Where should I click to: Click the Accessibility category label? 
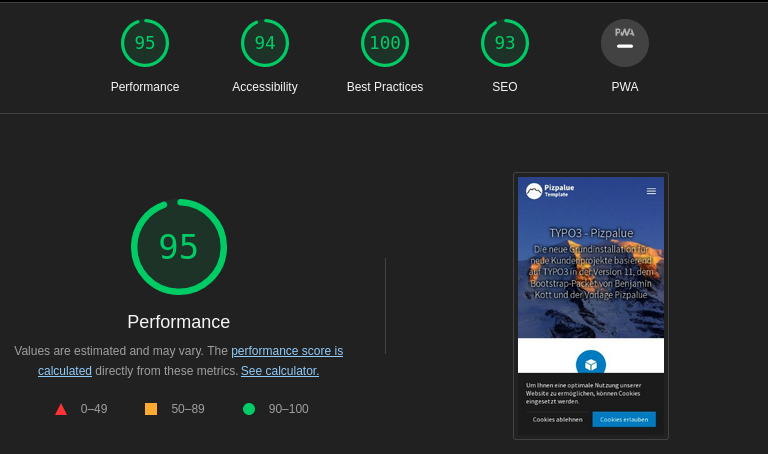click(265, 87)
